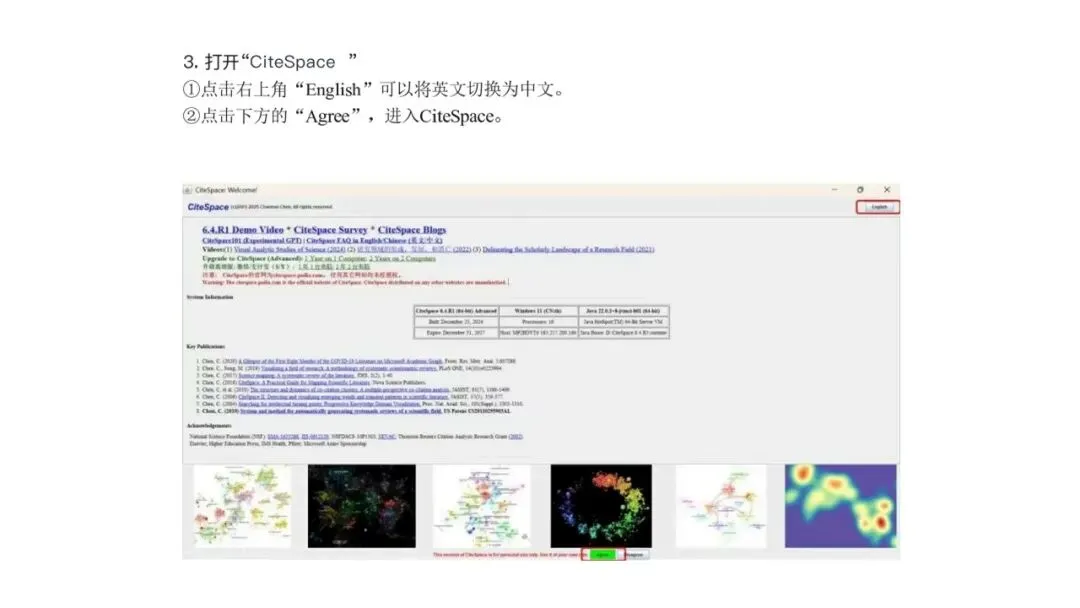
Task: Open the CiteSpace Blogs link
Action: coord(411,229)
